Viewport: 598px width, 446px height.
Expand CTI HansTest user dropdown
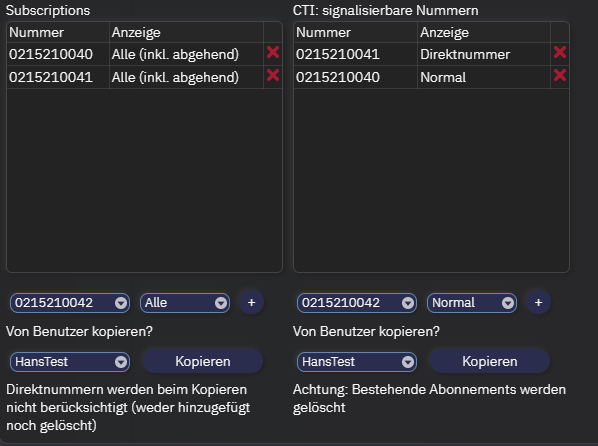tap(357, 362)
